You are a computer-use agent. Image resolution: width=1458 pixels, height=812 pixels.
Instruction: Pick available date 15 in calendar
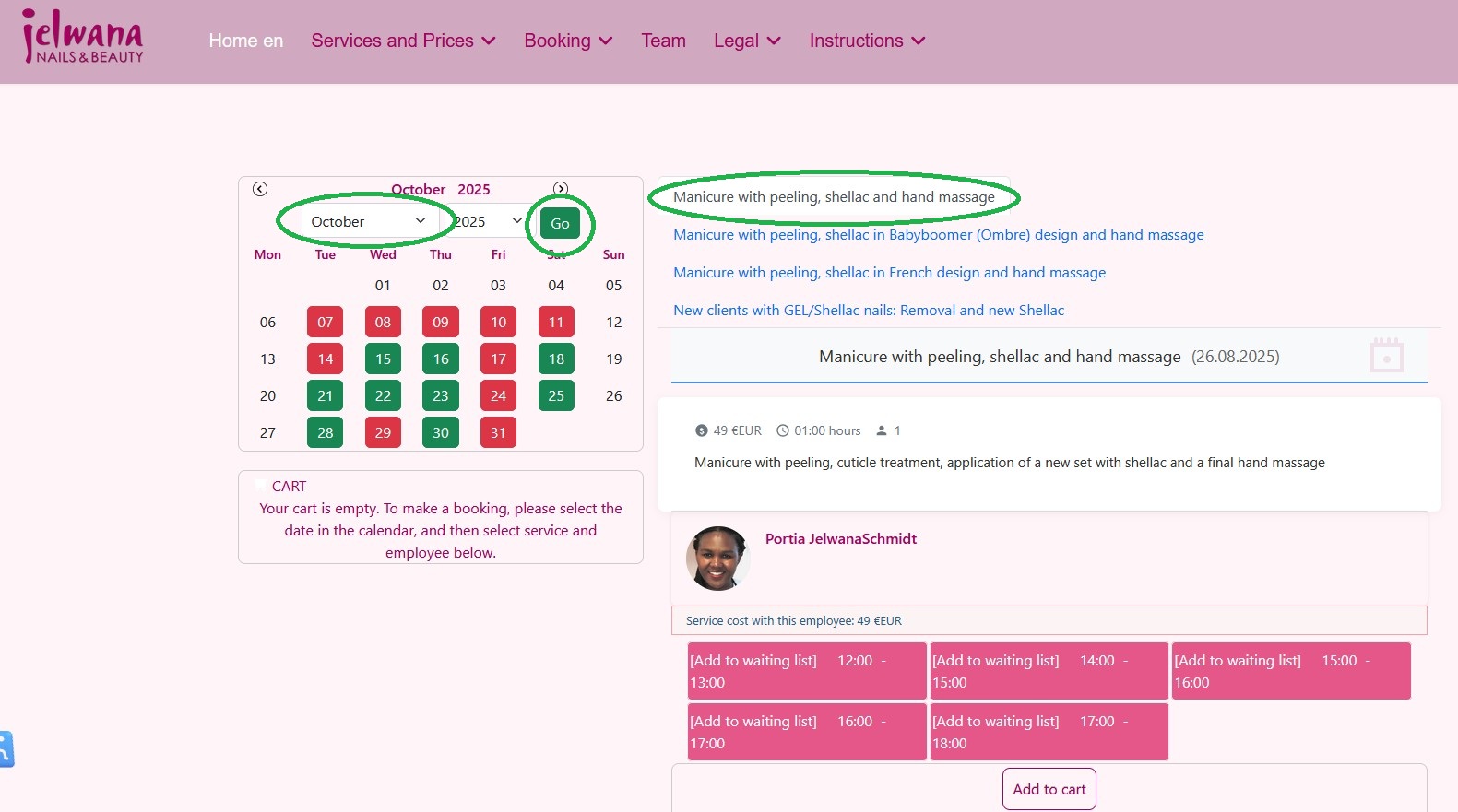coord(383,359)
